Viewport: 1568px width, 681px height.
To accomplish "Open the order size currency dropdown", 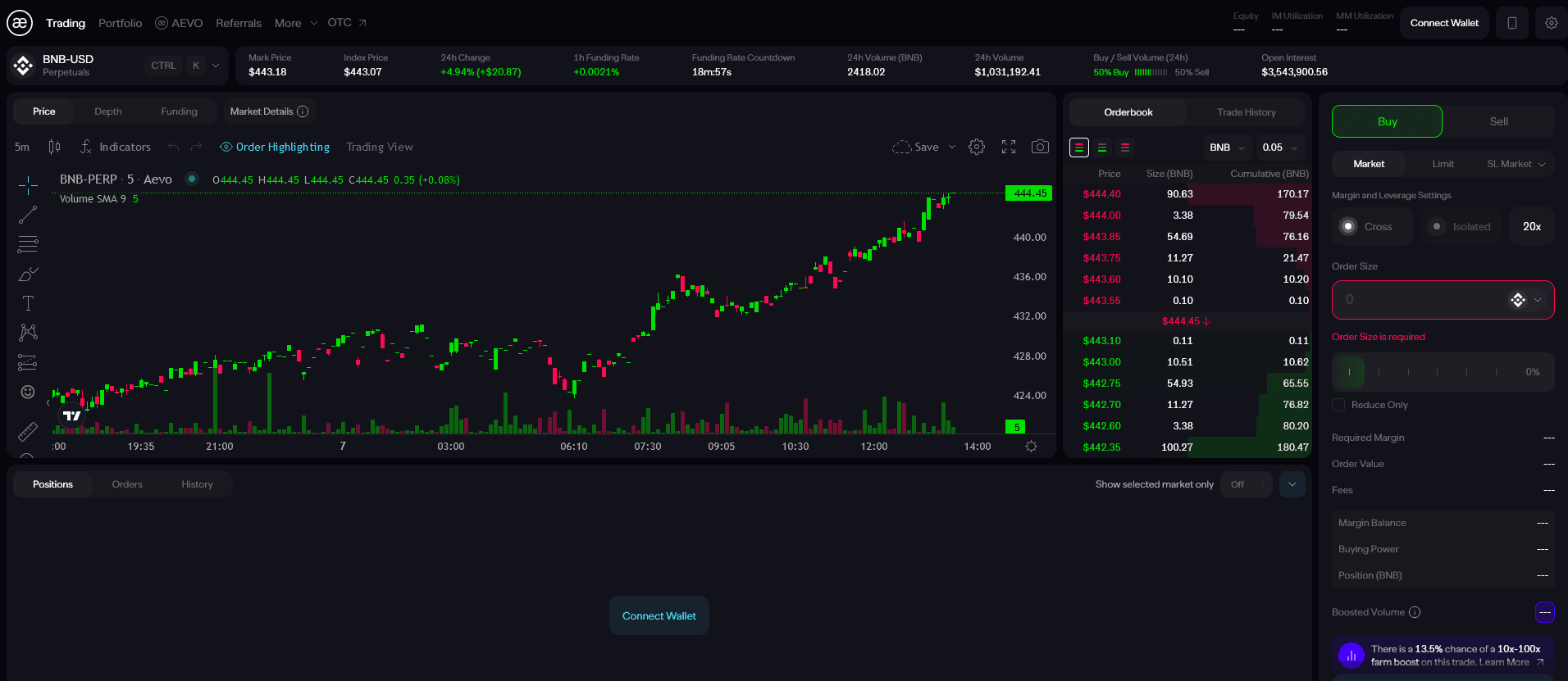I will pyautogui.click(x=1526, y=300).
